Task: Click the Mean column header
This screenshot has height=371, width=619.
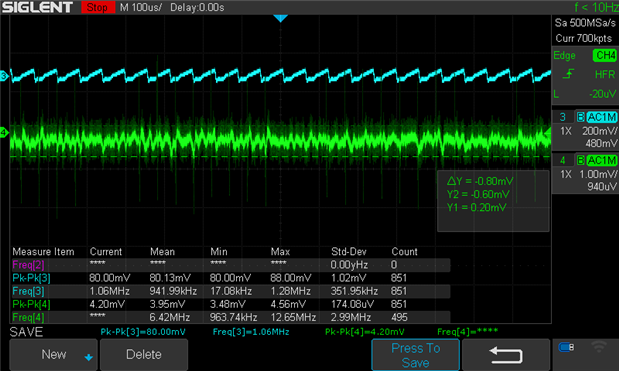Action: [x=162, y=252]
